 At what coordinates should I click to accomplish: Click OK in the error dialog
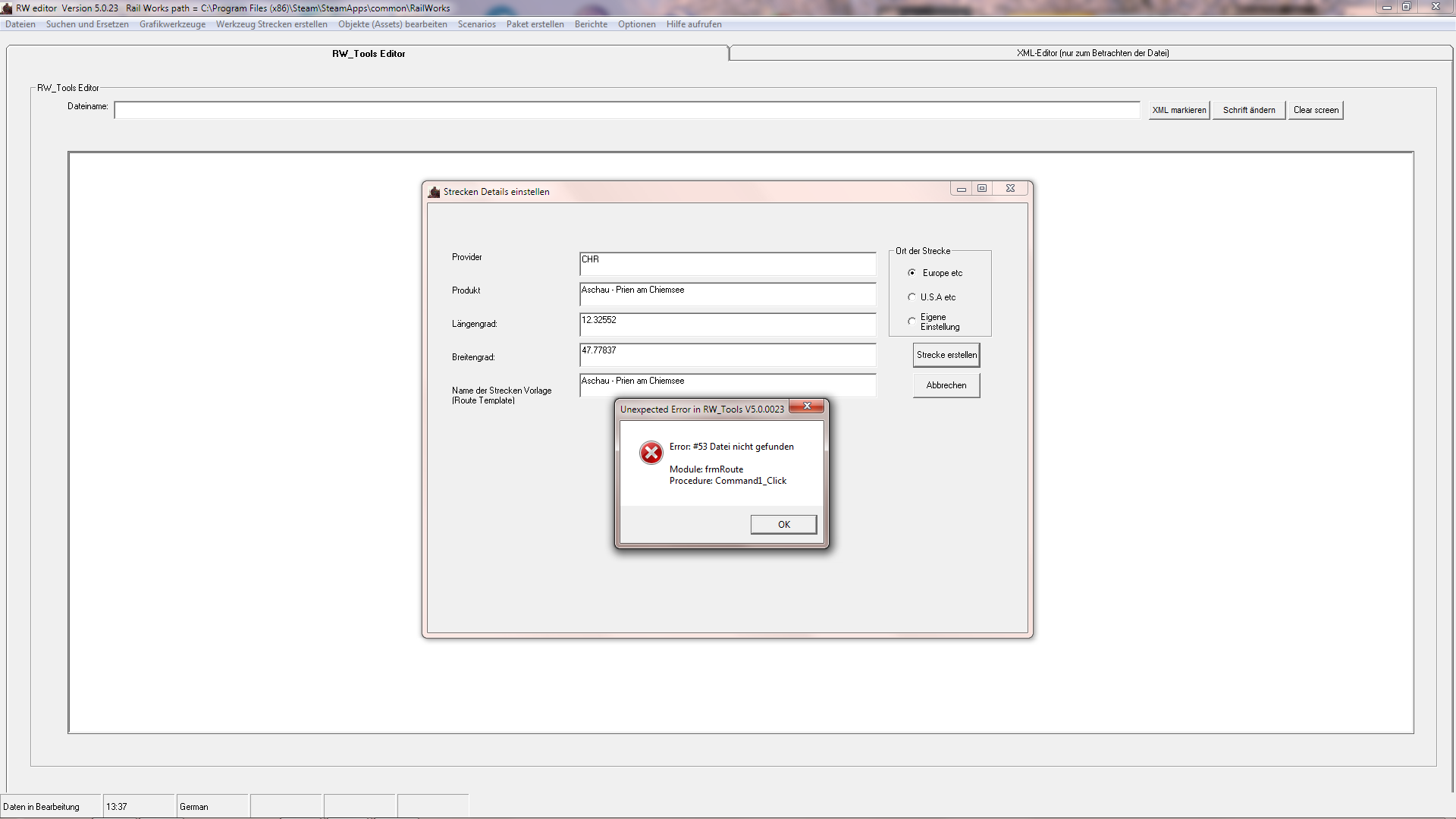pyautogui.click(x=783, y=524)
